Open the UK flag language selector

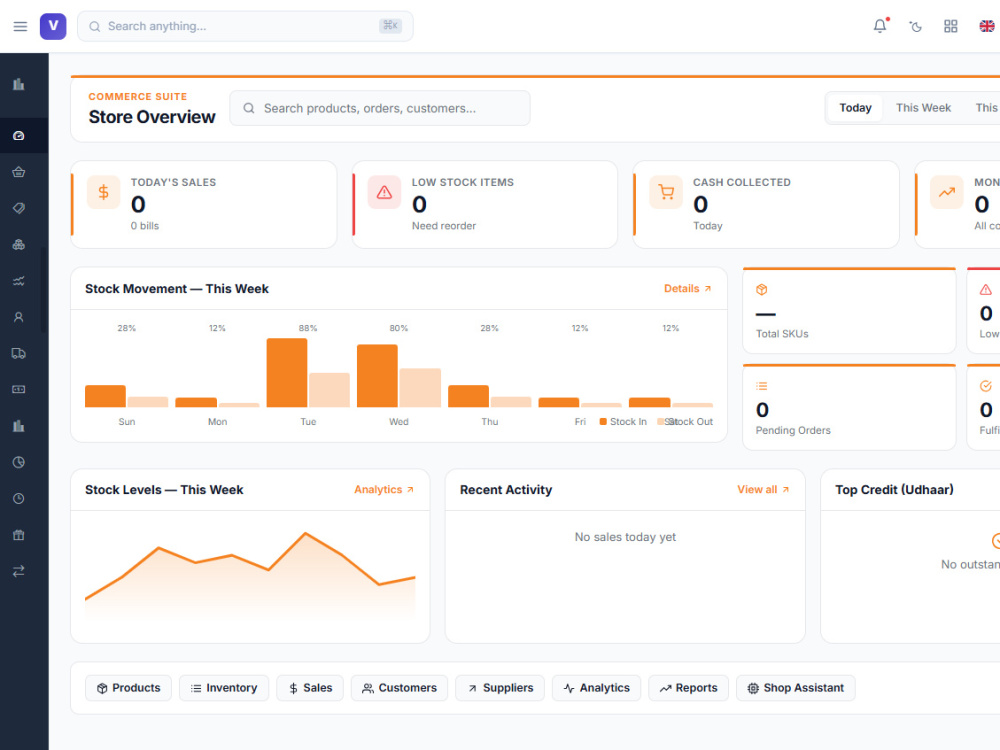[x=987, y=26]
